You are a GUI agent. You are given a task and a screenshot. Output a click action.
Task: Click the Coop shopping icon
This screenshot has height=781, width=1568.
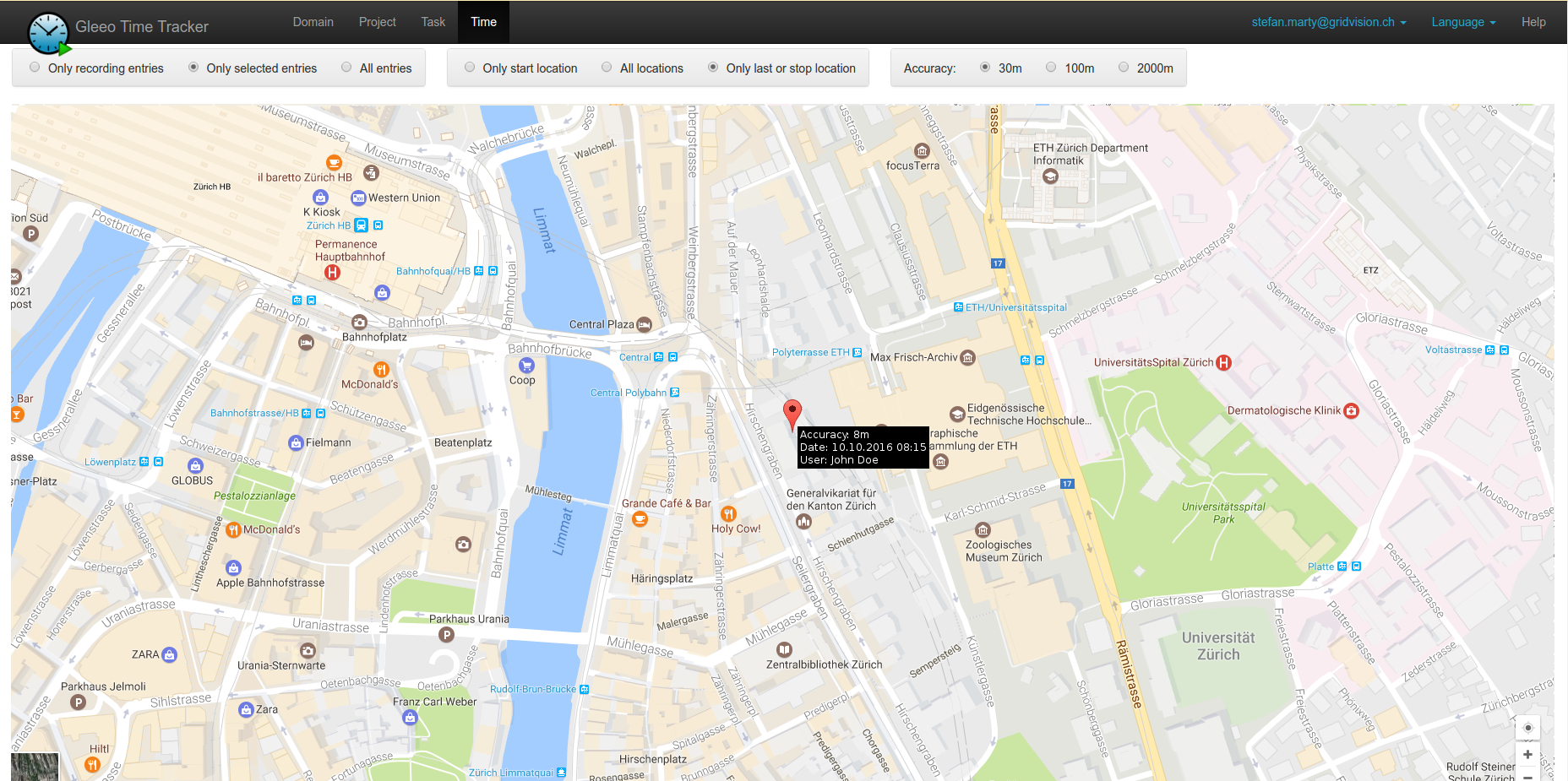(526, 366)
